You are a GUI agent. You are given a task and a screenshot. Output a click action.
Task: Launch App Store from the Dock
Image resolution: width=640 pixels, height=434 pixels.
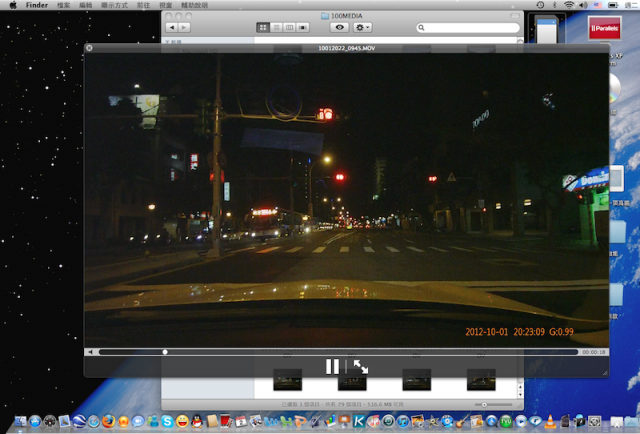pyautogui.click(x=35, y=421)
